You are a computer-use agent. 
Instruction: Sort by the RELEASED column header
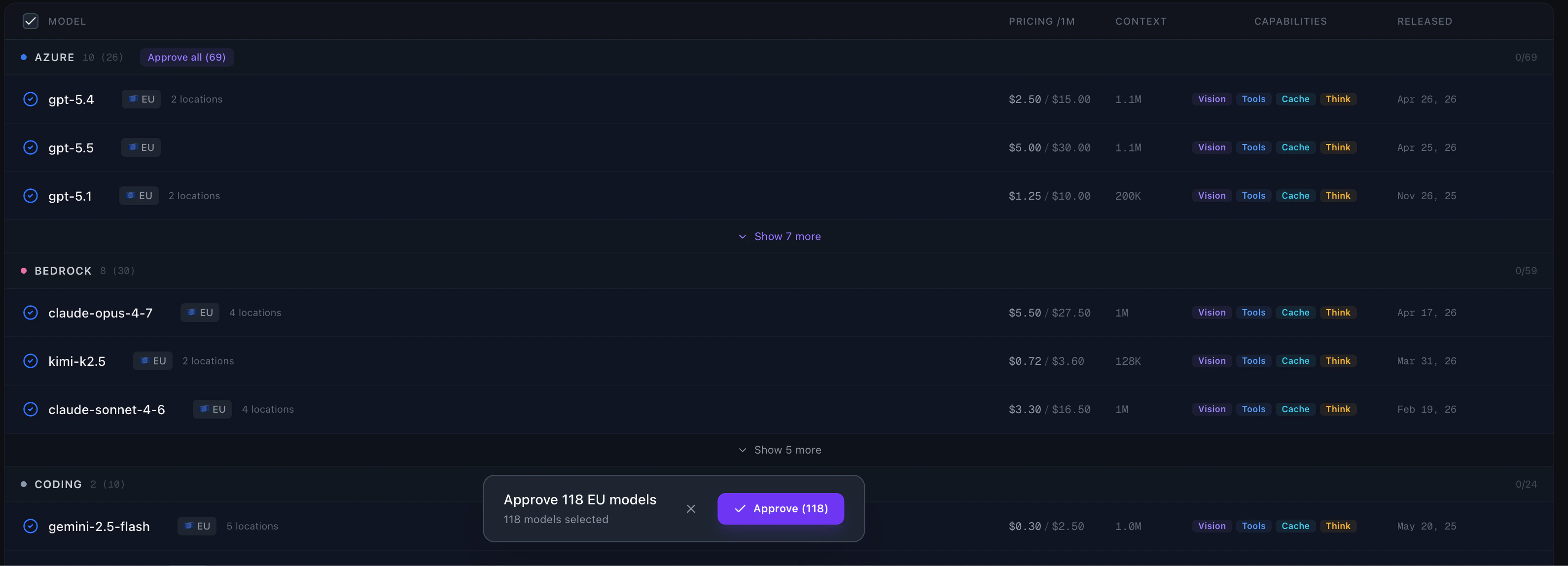tap(1425, 21)
